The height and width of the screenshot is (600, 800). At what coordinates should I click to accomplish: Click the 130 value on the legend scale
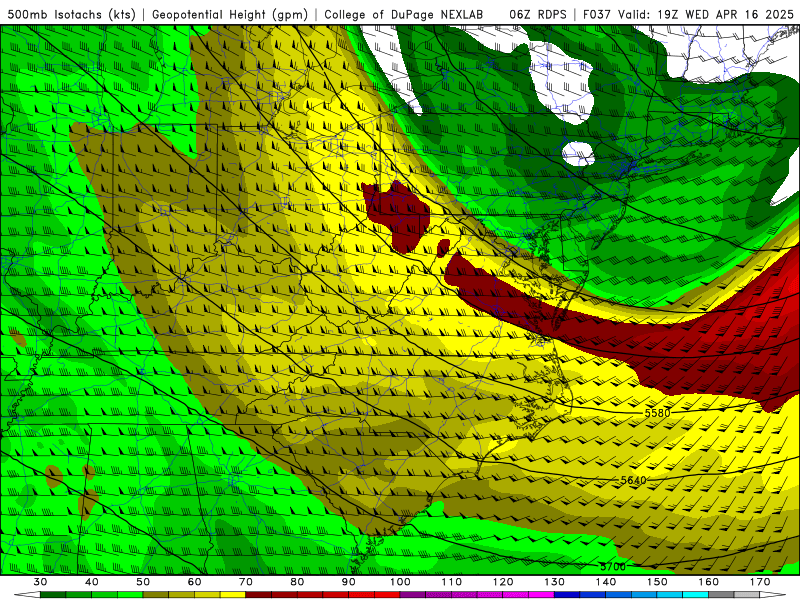pos(554,582)
